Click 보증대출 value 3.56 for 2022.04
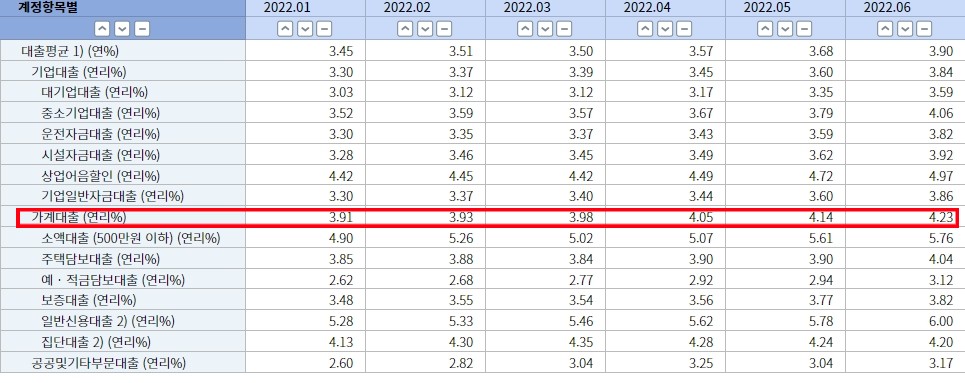Image resolution: width=965 pixels, height=383 pixels. click(x=702, y=300)
